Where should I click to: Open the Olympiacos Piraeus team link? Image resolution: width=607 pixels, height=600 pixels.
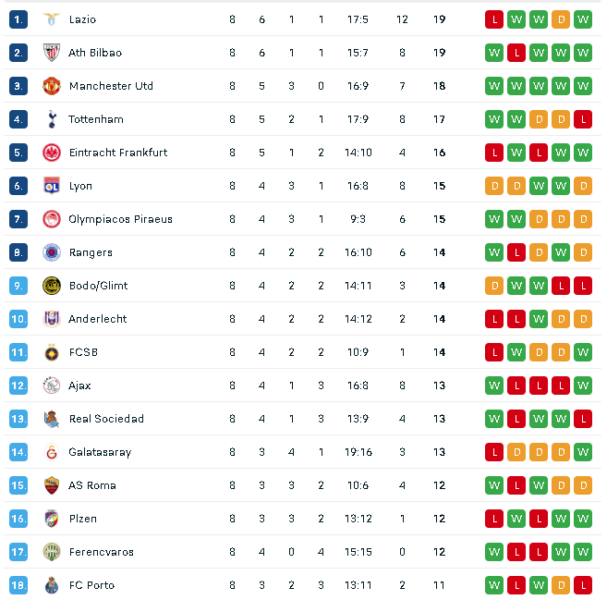(x=120, y=219)
